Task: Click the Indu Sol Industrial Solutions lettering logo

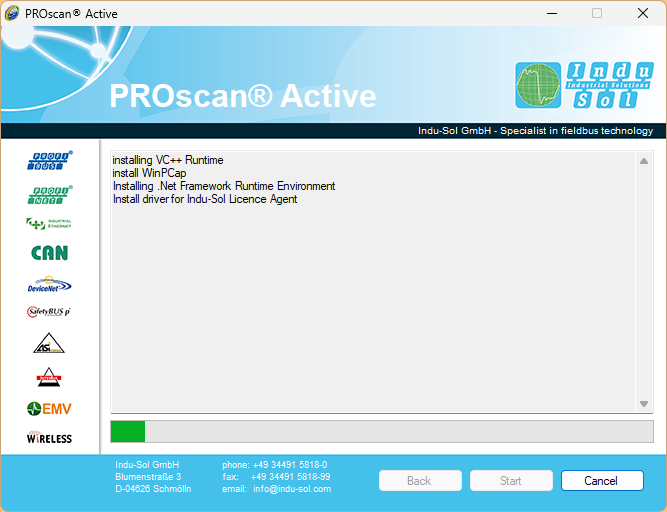Action: pos(610,85)
